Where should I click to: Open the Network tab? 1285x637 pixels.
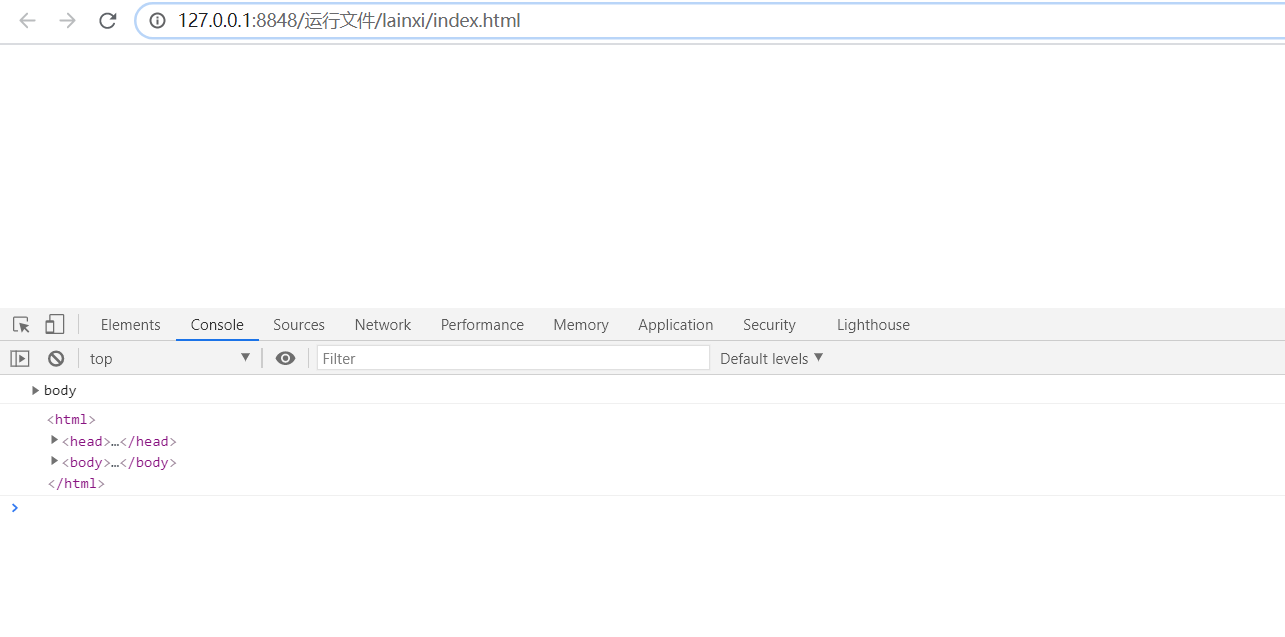tap(382, 325)
